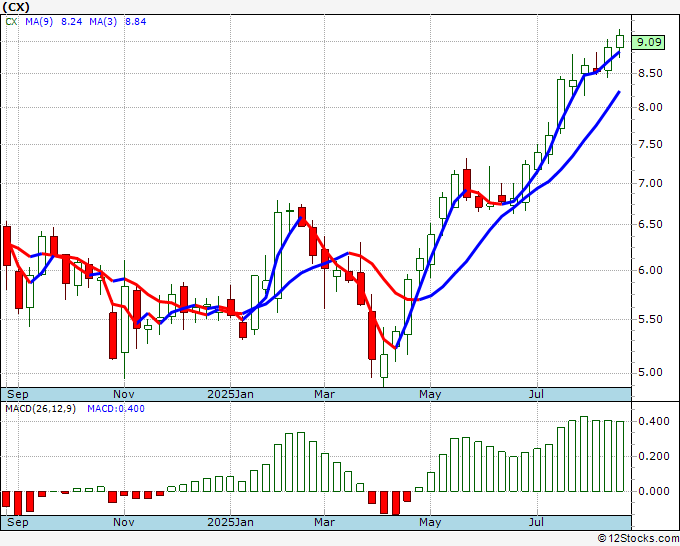Click the 8.50 price axis label
The image size is (680, 546).
(650, 73)
